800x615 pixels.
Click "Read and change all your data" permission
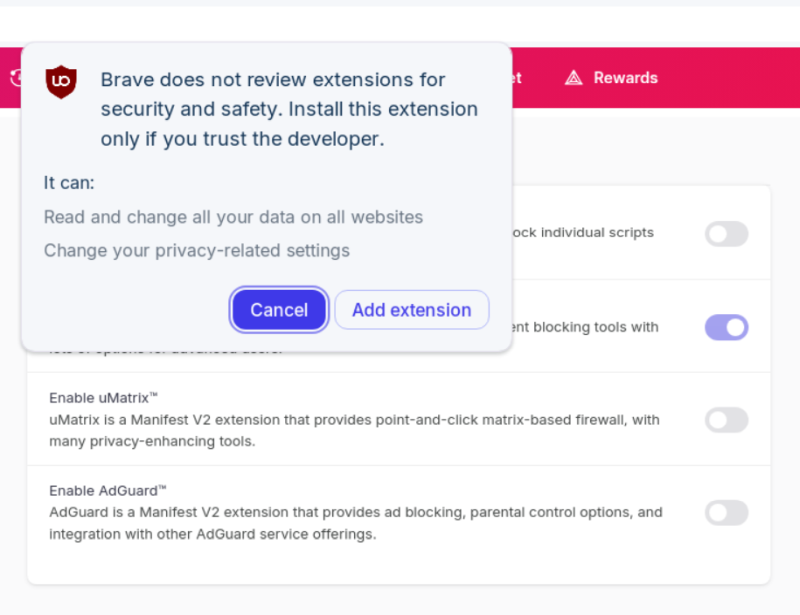[233, 217]
